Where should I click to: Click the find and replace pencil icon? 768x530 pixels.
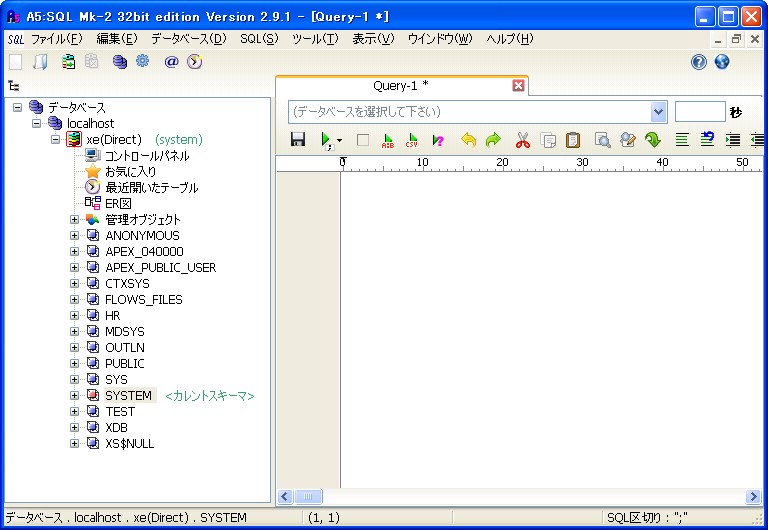pos(627,140)
